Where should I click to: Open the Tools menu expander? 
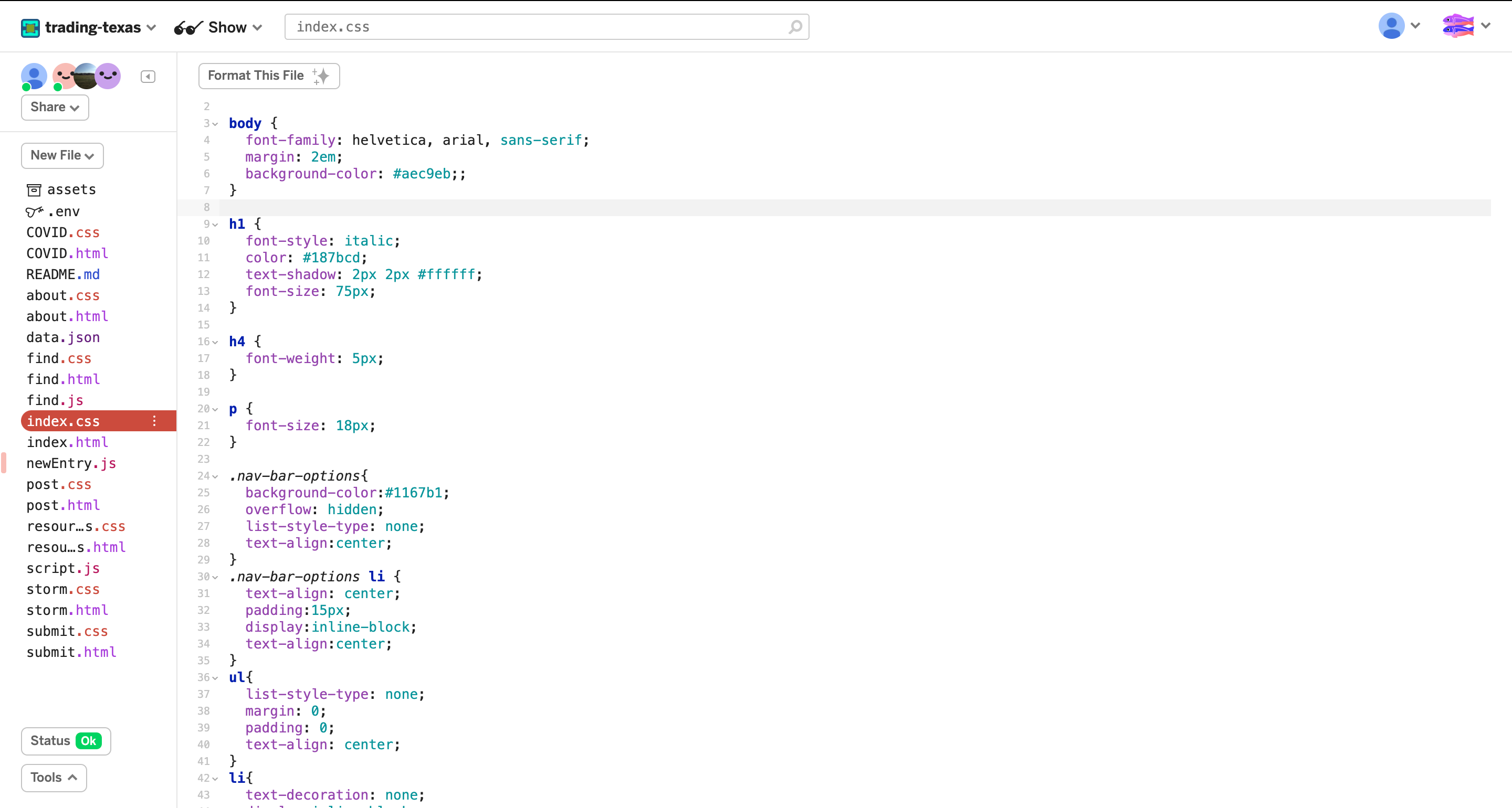[54, 778]
